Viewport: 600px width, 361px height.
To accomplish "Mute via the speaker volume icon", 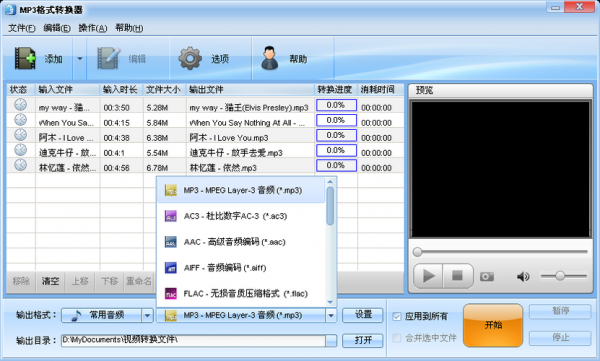I will pyautogui.click(x=523, y=276).
